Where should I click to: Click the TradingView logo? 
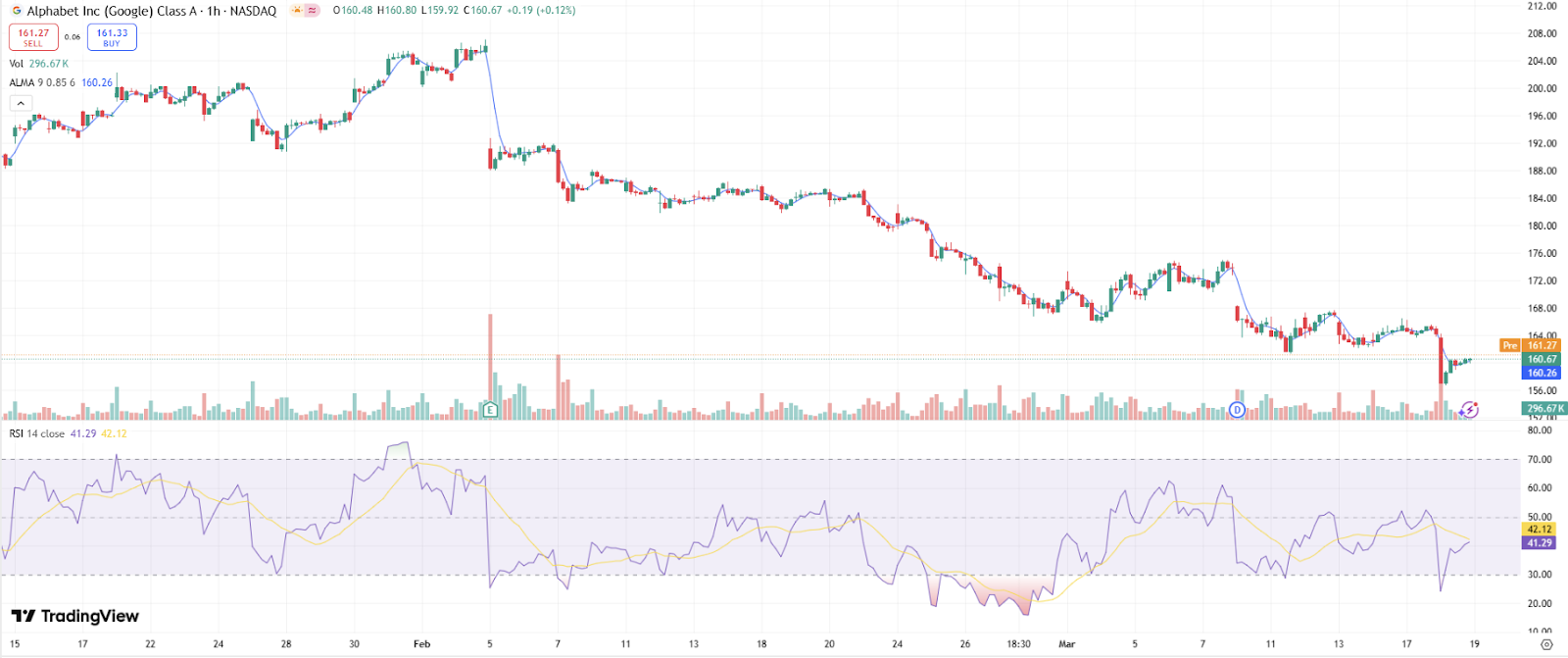coord(75,616)
